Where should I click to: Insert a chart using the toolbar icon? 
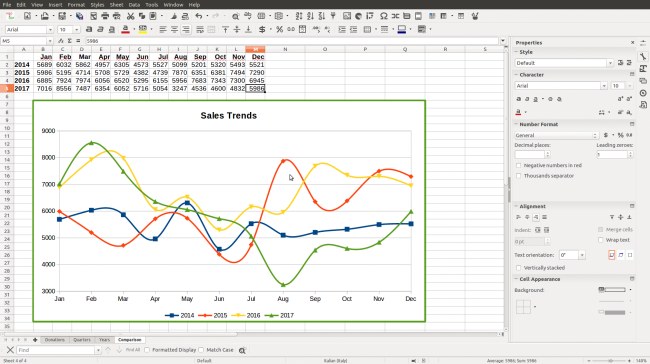click(358, 16)
